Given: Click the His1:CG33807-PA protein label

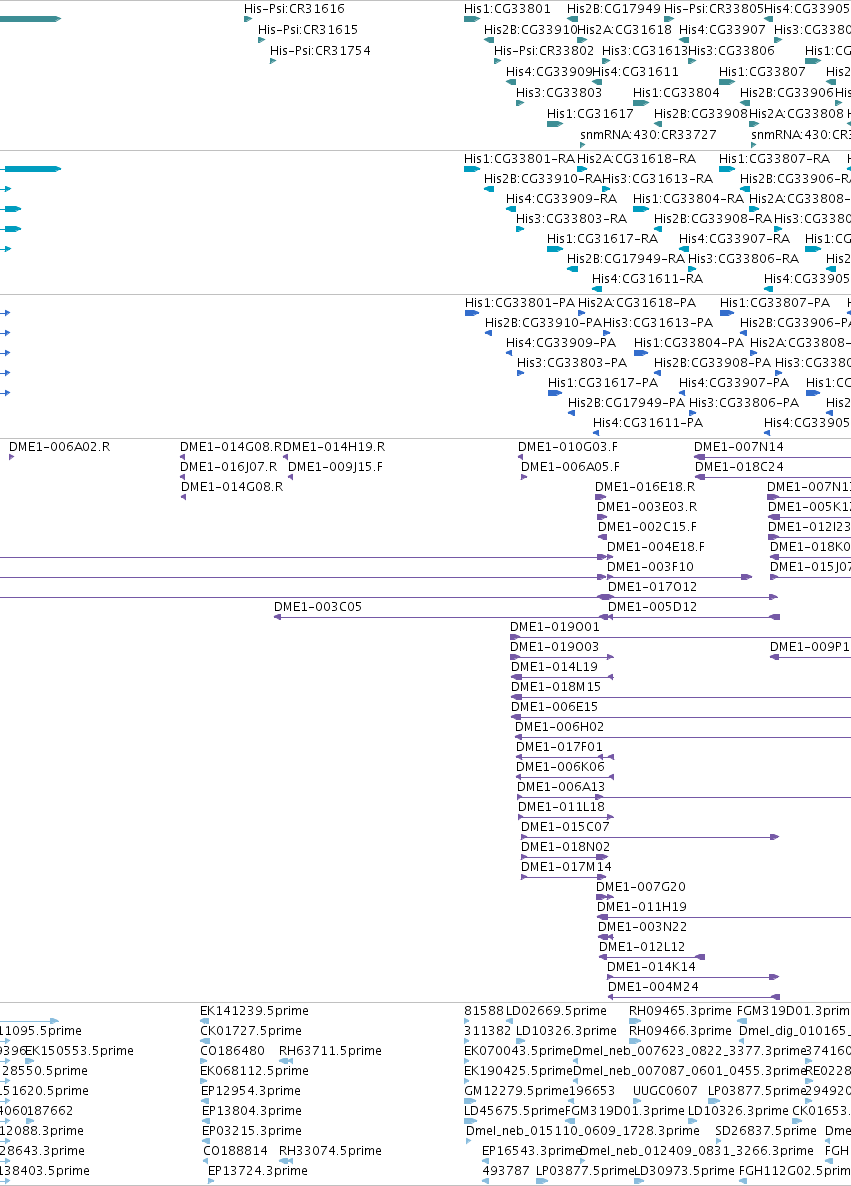Looking at the screenshot, I should click(775, 303).
